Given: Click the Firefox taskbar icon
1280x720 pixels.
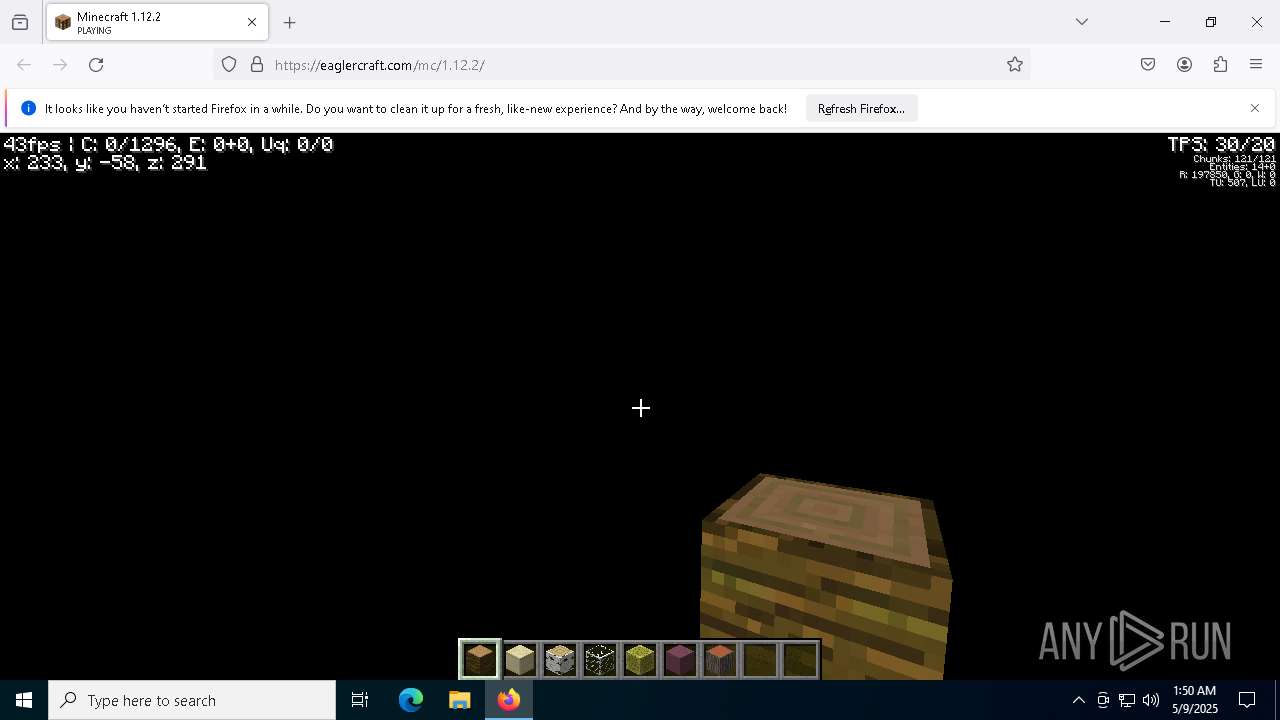Looking at the screenshot, I should point(509,700).
